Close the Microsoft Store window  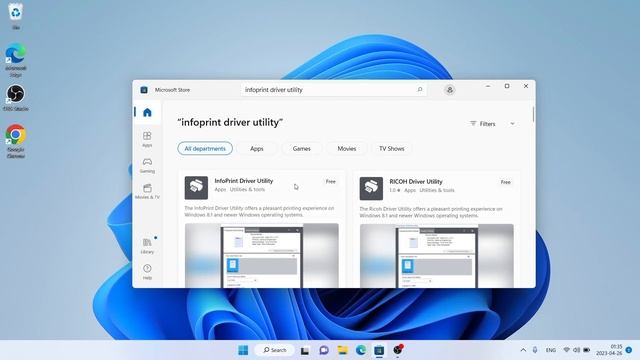(x=526, y=86)
